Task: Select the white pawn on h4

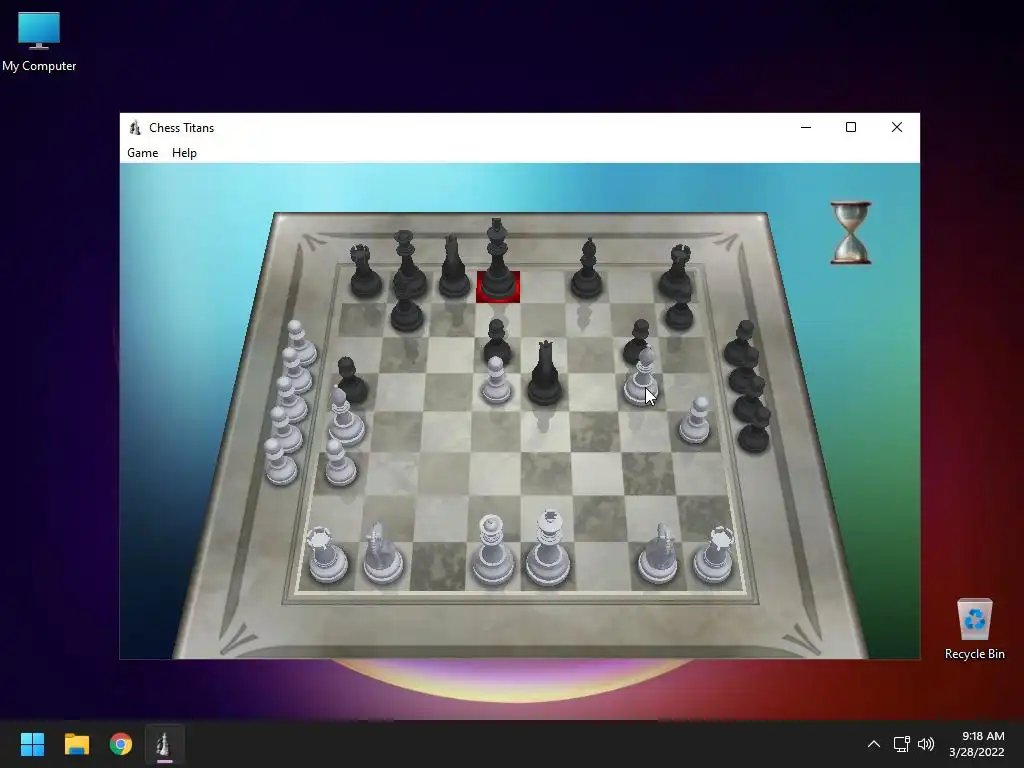Action: click(x=695, y=421)
